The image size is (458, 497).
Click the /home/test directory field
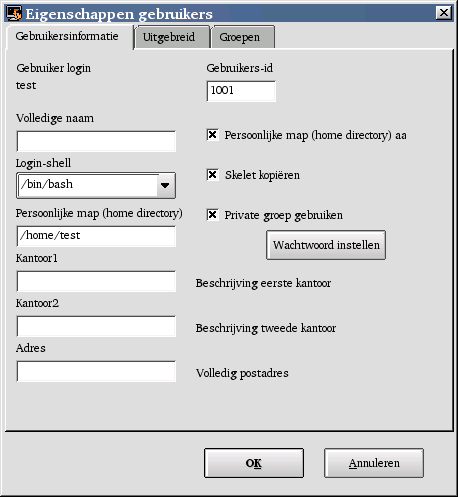pos(96,236)
